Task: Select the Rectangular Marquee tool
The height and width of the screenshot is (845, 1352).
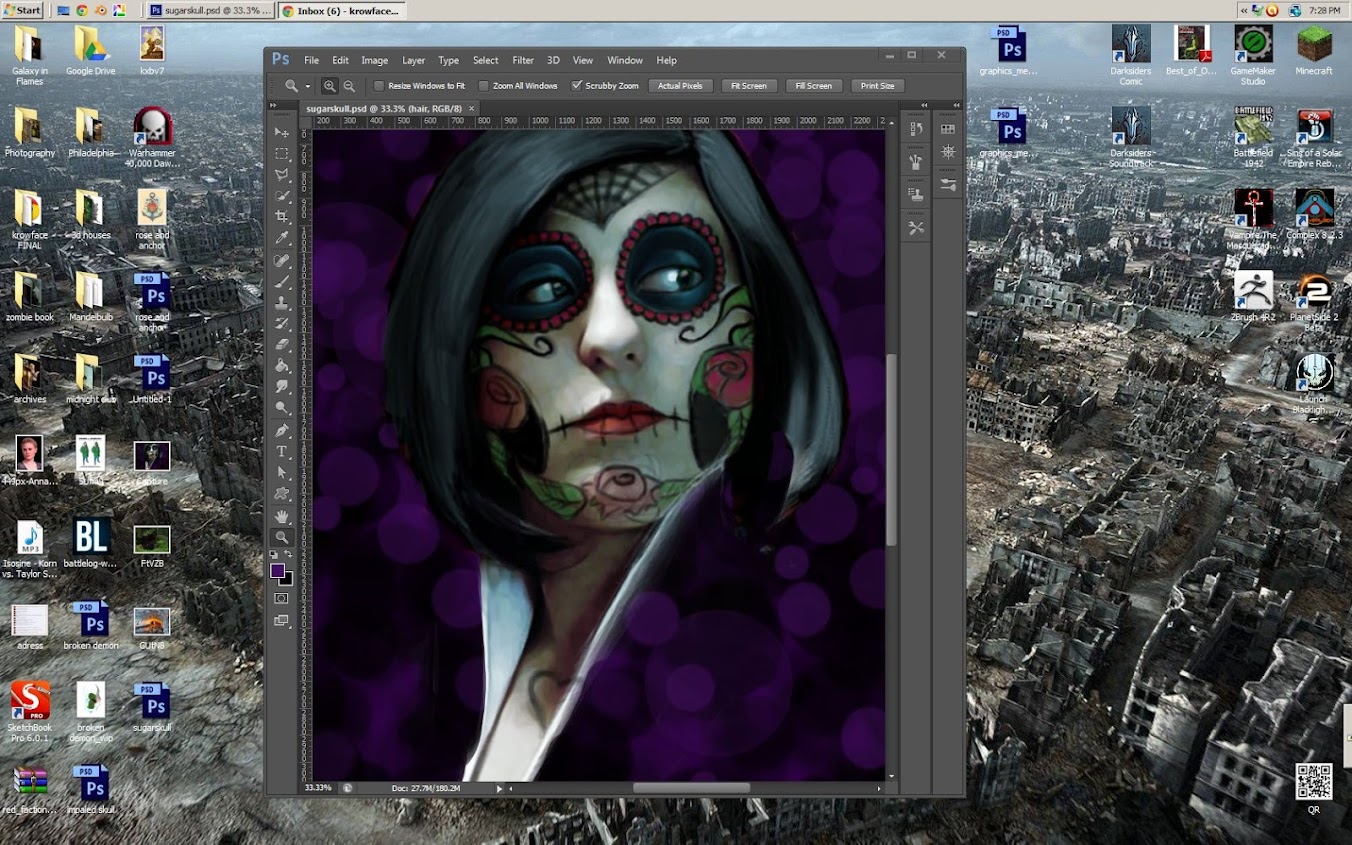Action: tap(282, 153)
